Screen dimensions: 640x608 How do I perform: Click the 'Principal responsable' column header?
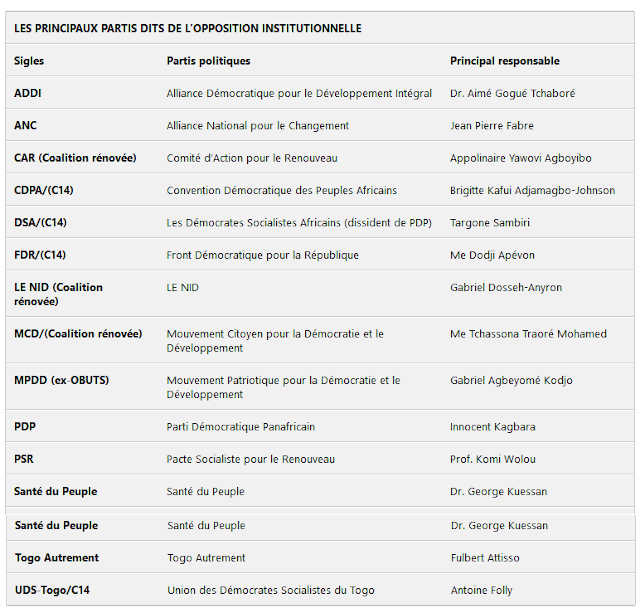[504, 61]
